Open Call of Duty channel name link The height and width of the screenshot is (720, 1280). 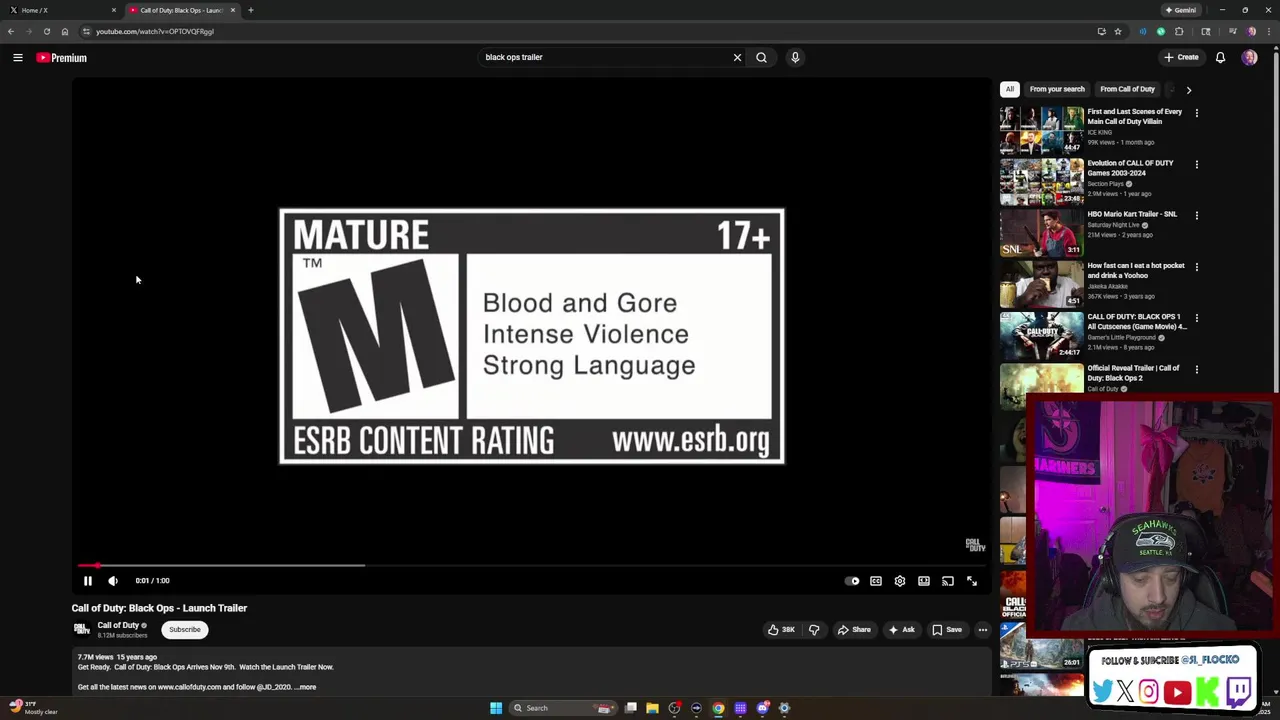point(118,625)
